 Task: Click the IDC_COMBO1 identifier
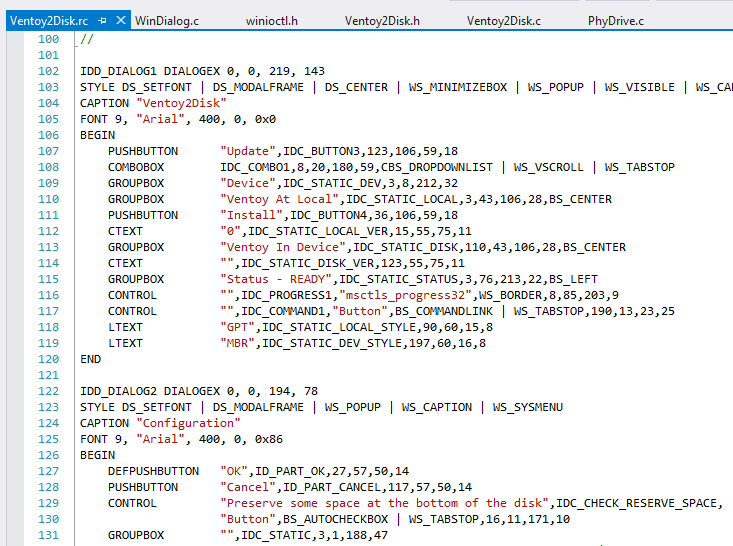coord(255,167)
